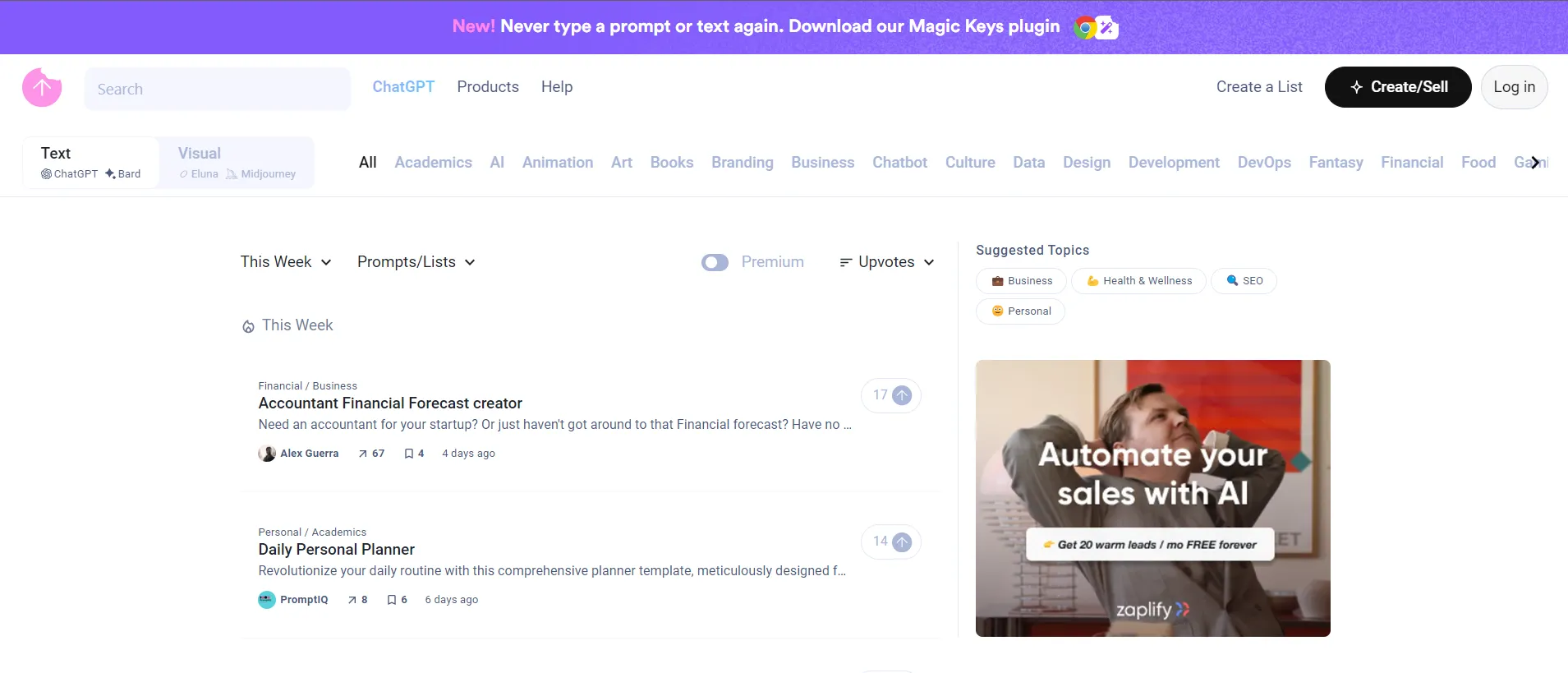Switch to the Visual prompts tab
1568x673 pixels.
[x=237, y=163]
